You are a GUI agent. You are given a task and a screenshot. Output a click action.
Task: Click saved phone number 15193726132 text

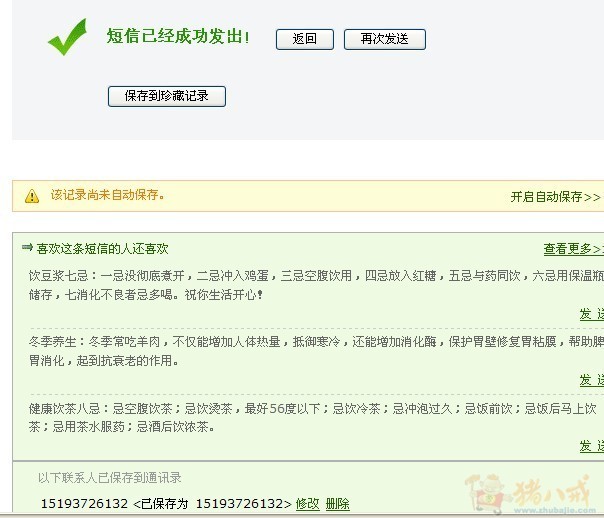coord(84,504)
